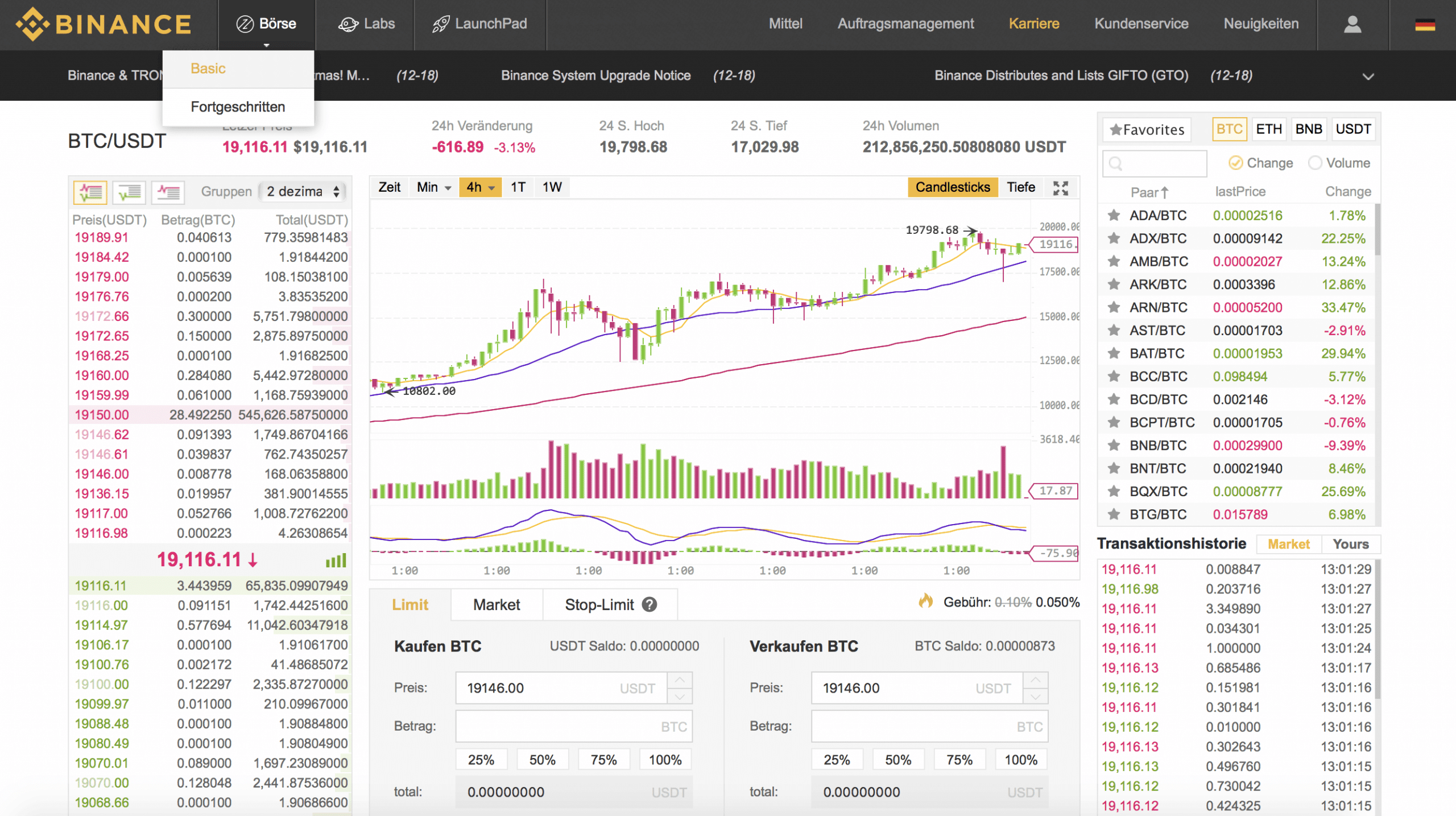Open Kundenservice page

1141,24
